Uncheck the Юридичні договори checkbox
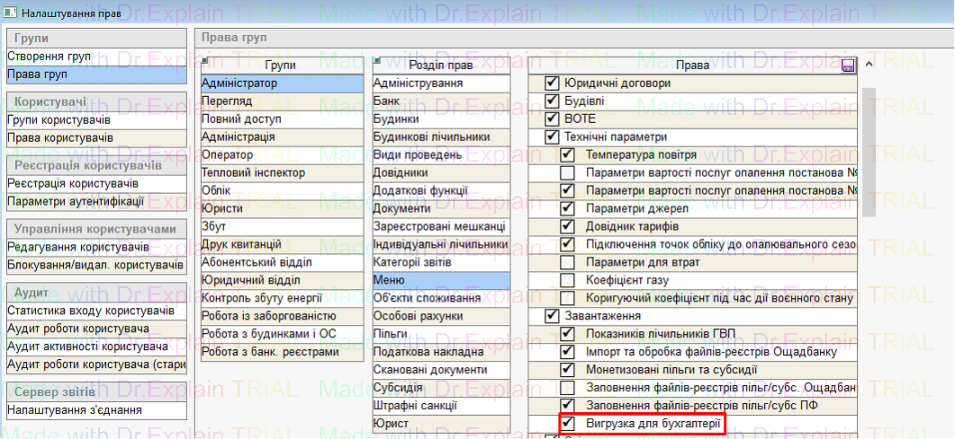Screen dimensions: 955x439 [x=551, y=83]
